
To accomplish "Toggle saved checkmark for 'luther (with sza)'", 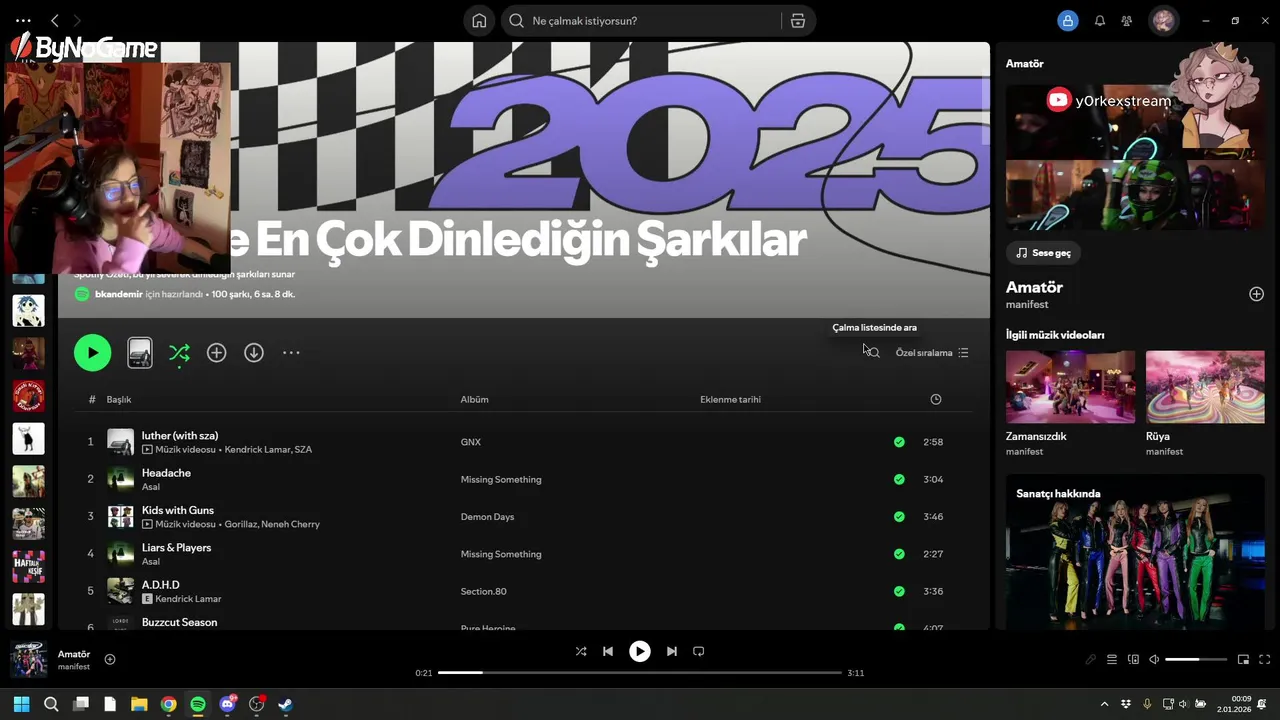I will tap(899, 442).
